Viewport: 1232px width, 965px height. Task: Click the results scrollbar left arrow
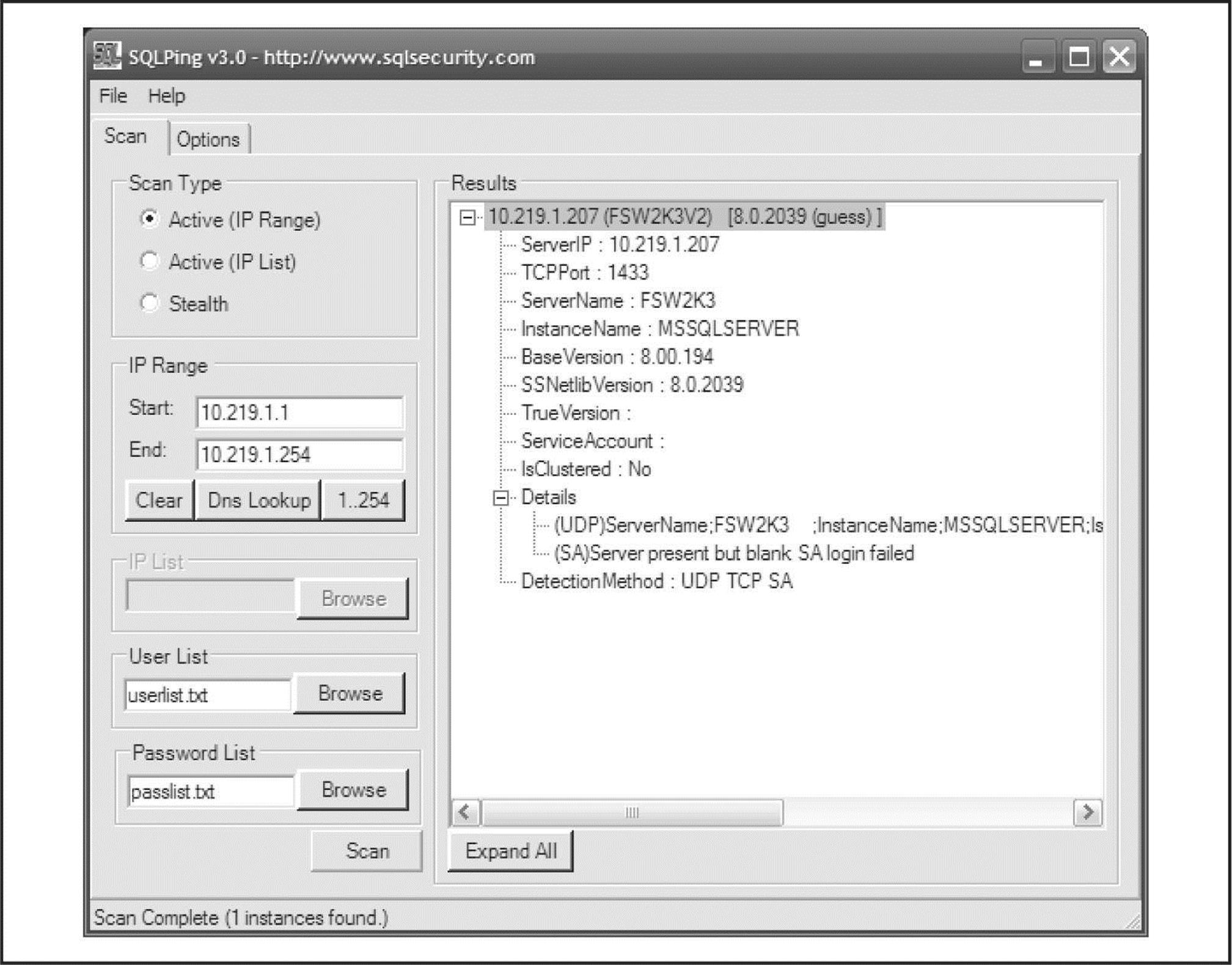point(466,813)
